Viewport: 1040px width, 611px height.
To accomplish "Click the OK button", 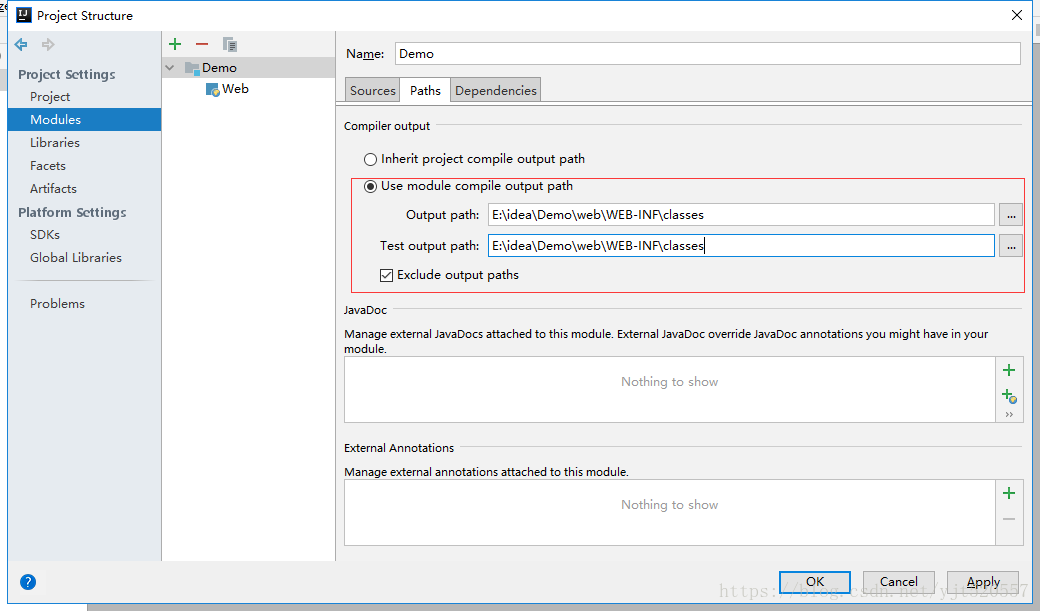I will coord(814,582).
